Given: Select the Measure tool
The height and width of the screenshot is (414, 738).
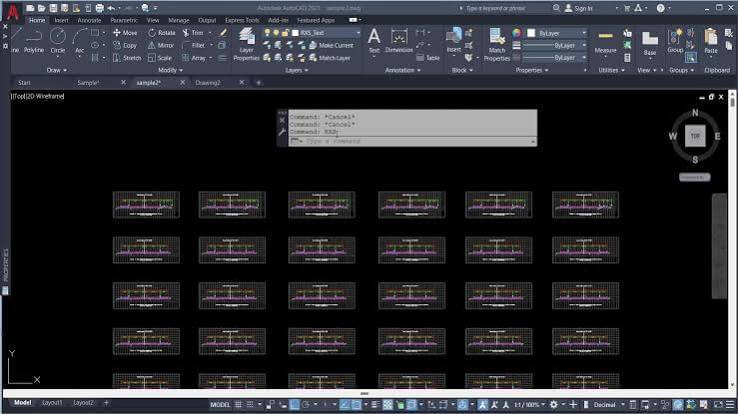Looking at the screenshot, I should (605, 42).
